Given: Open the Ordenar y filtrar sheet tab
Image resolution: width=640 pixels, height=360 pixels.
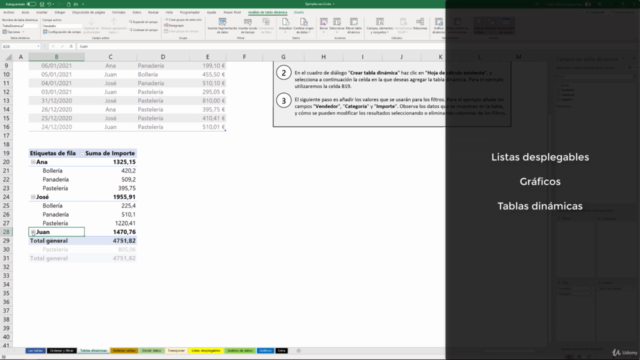Looking at the screenshot, I should click(x=62, y=351).
